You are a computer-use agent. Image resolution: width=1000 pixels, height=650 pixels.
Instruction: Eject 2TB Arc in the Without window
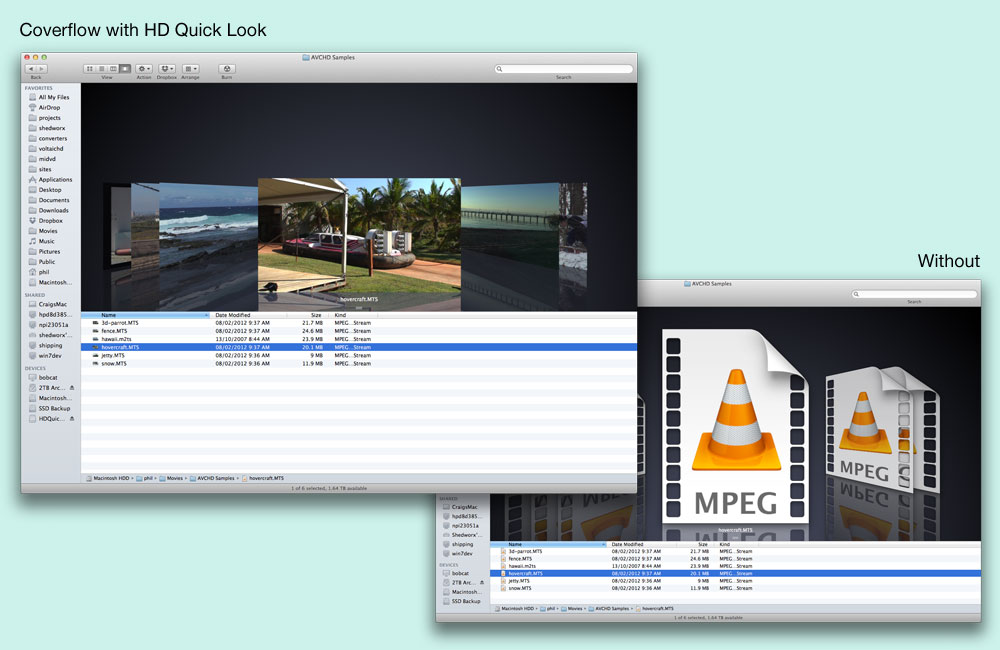[482, 582]
